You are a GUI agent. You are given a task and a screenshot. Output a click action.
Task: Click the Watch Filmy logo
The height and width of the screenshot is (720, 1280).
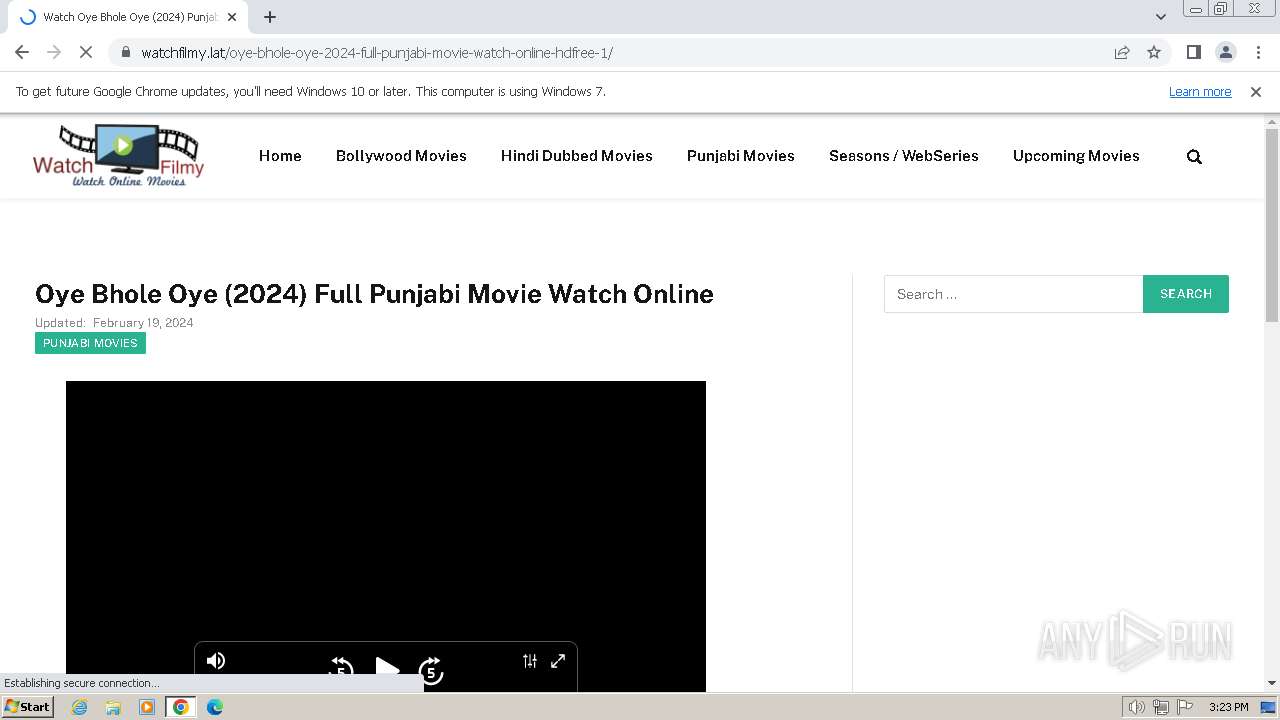click(x=118, y=155)
